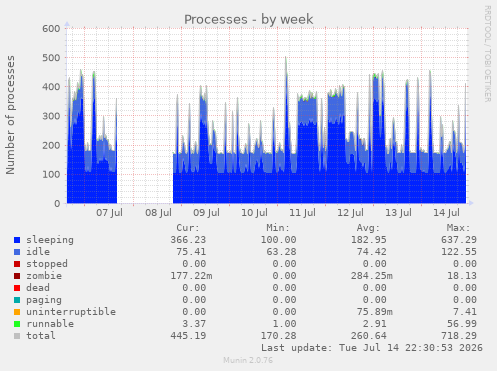Click total average value 260.64
This screenshot has height=371, width=497.
pyautogui.click(x=369, y=336)
